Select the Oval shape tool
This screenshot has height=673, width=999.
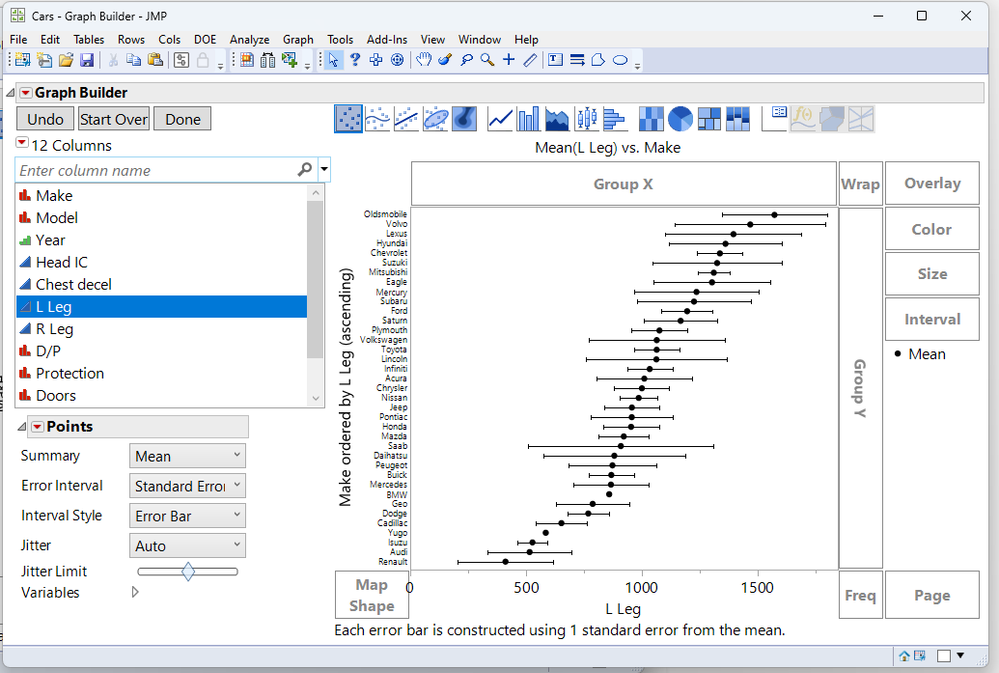[620, 61]
